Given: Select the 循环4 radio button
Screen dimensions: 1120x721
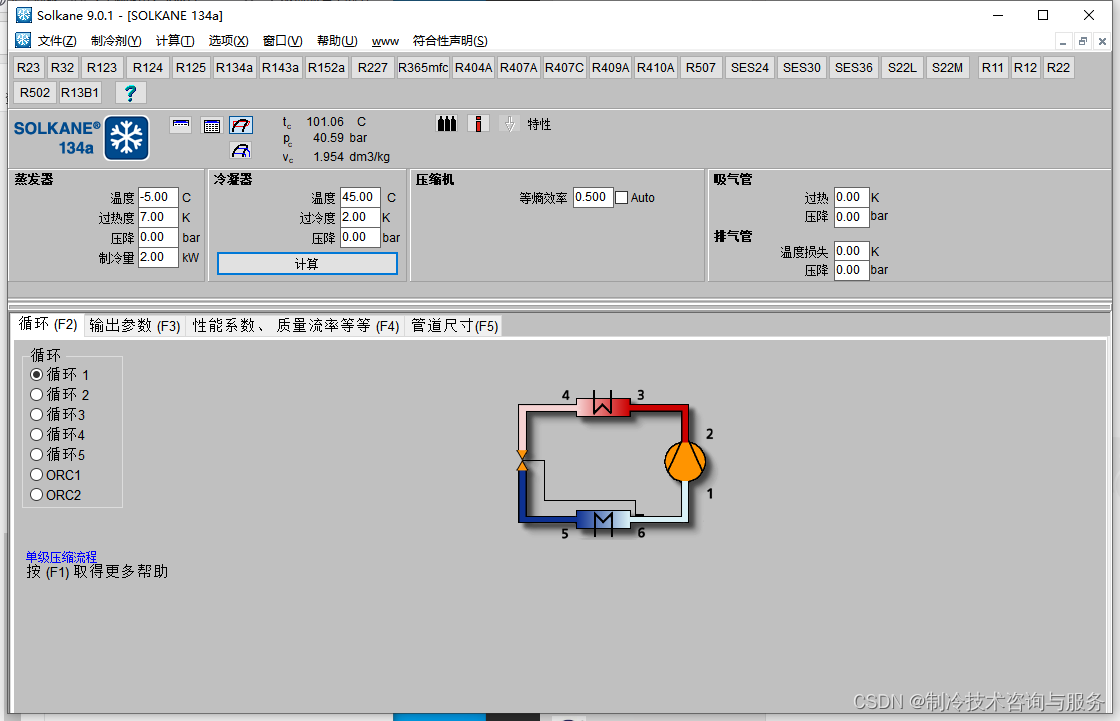Looking at the screenshot, I should point(36,434).
